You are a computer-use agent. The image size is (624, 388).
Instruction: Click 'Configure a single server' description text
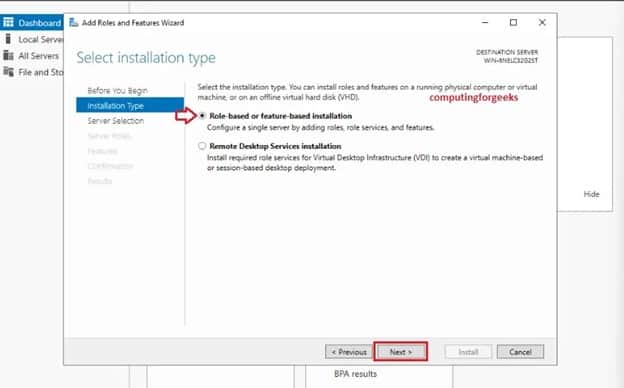click(x=321, y=128)
